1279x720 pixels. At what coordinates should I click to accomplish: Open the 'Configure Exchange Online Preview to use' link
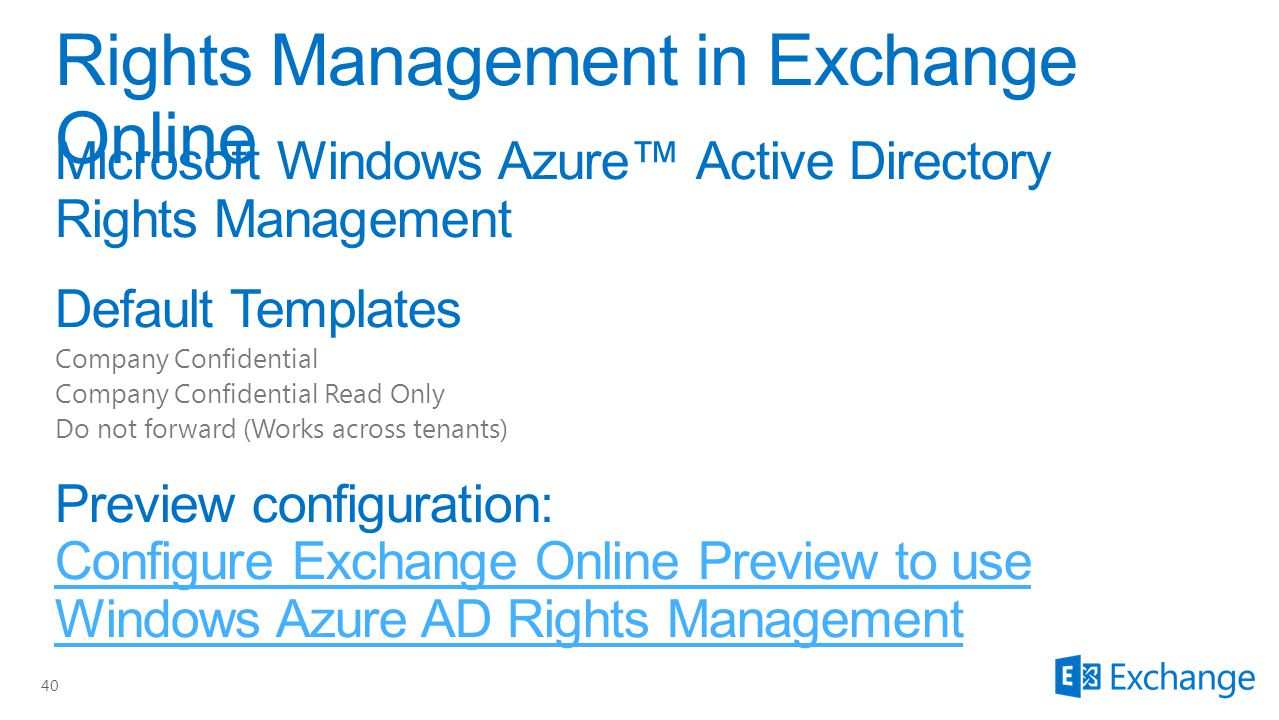(x=543, y=561)
